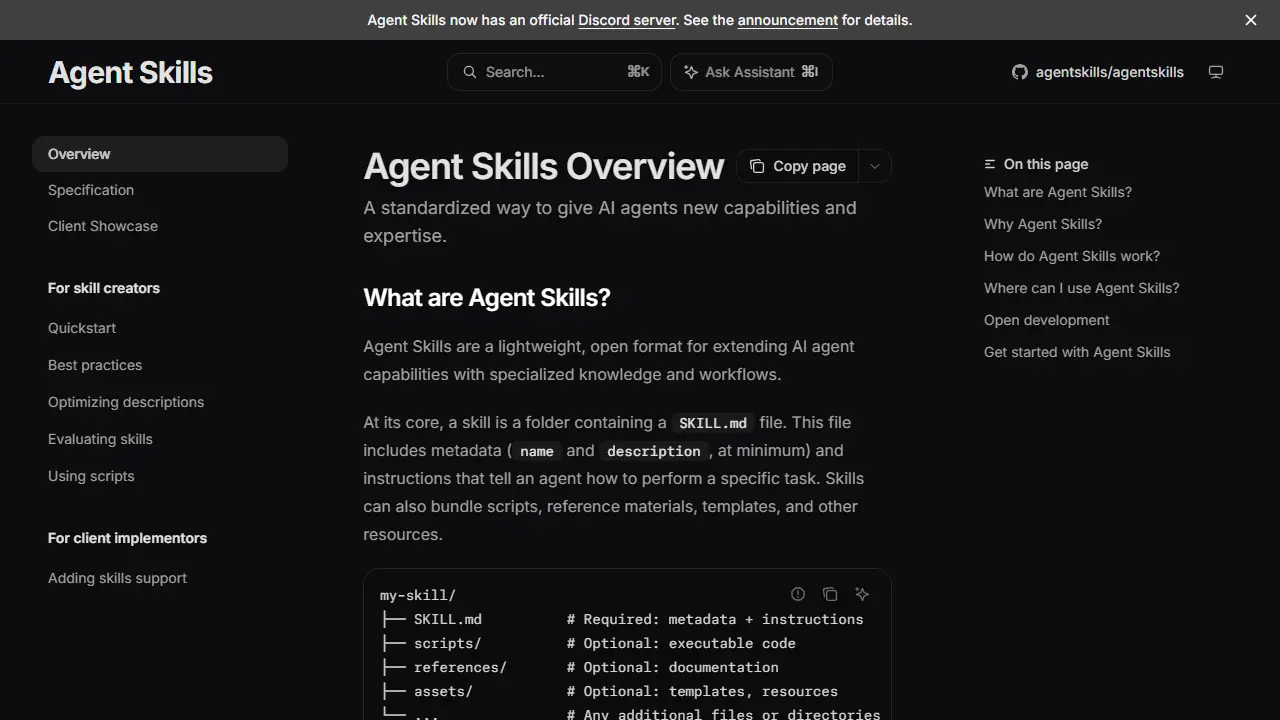Open the agentskills/agentskills repository link
Screen dimensions: 1280x720
(1098, 72)
